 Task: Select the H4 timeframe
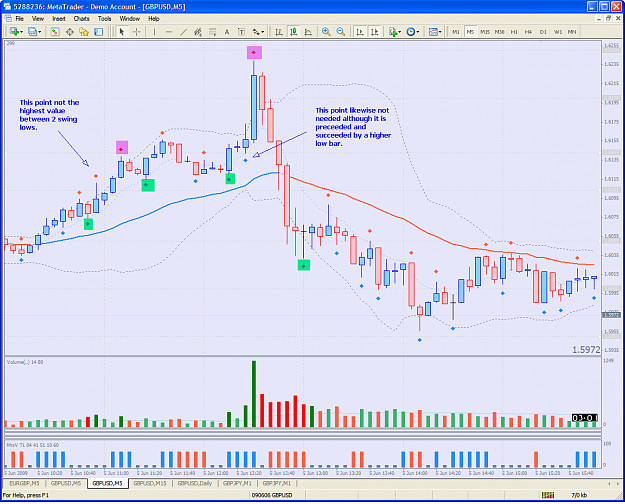[x=529, y=32]
